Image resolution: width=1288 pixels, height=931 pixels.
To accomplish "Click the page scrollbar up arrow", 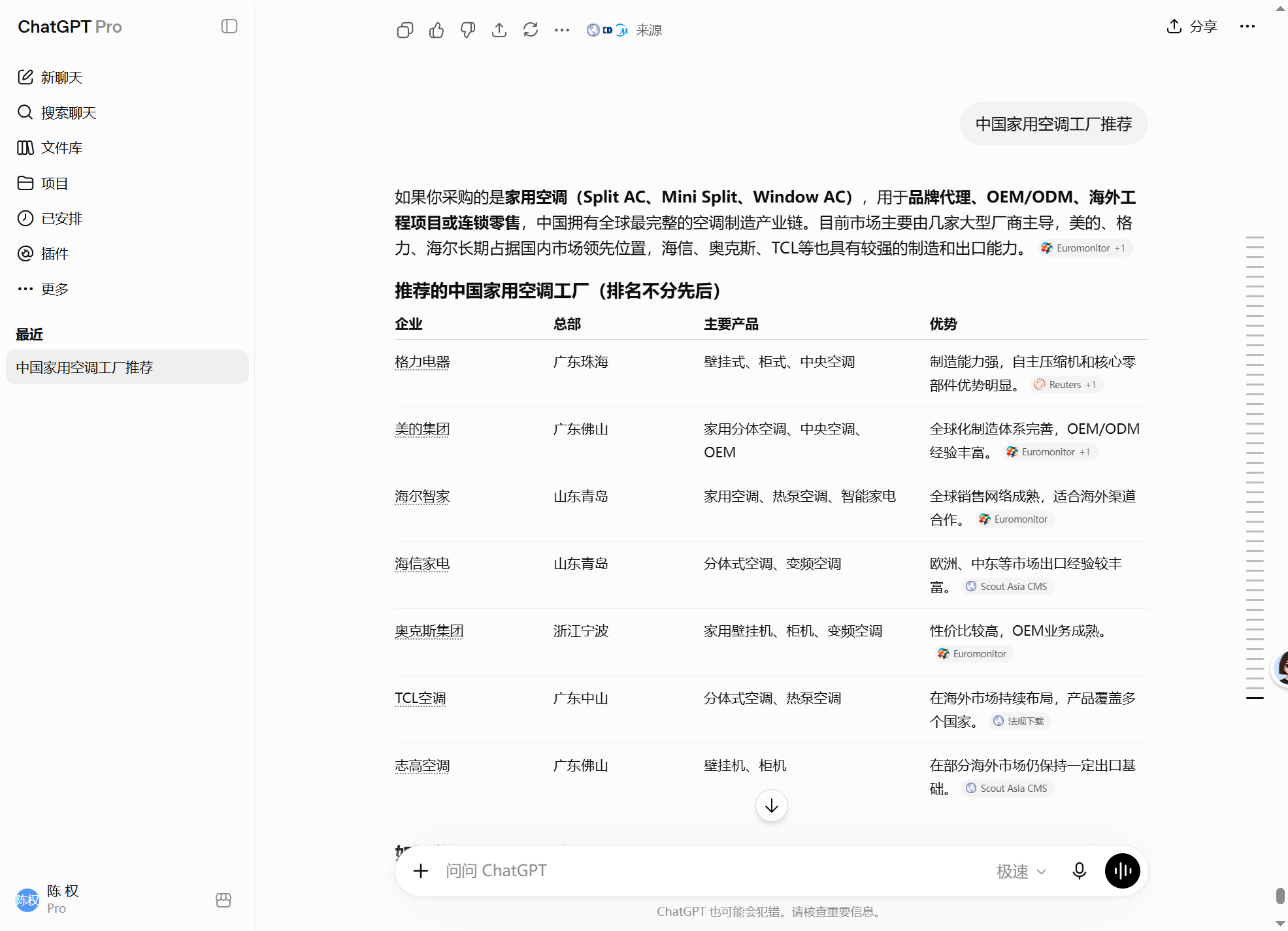I will point(1281,8).
